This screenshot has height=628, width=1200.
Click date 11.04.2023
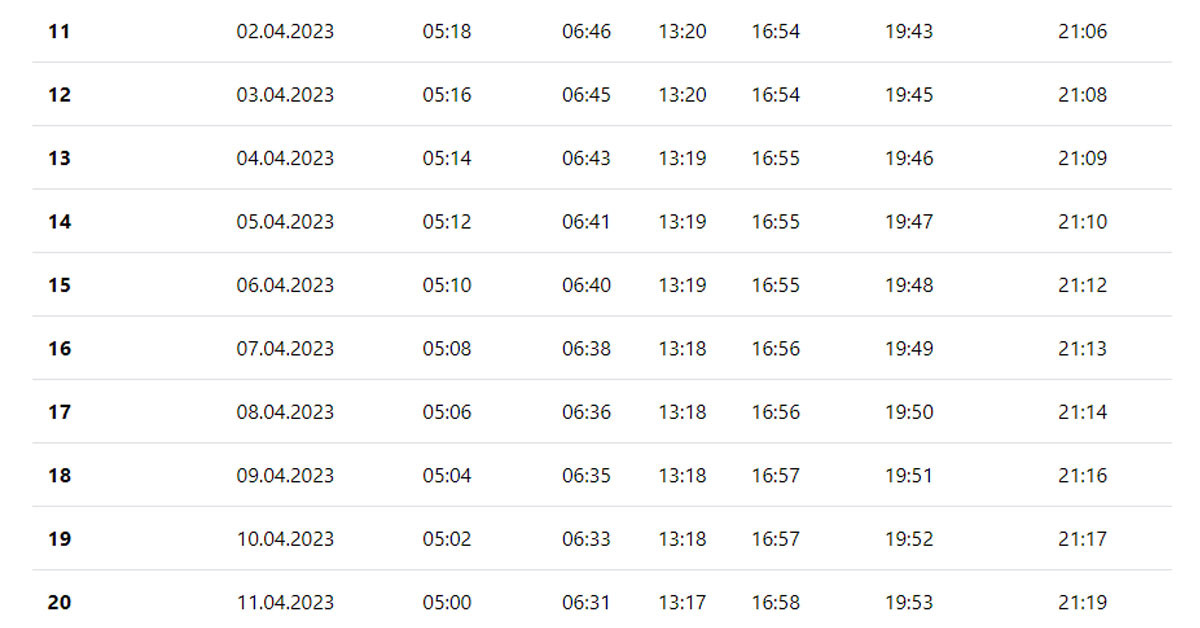[x=285, y=603]
